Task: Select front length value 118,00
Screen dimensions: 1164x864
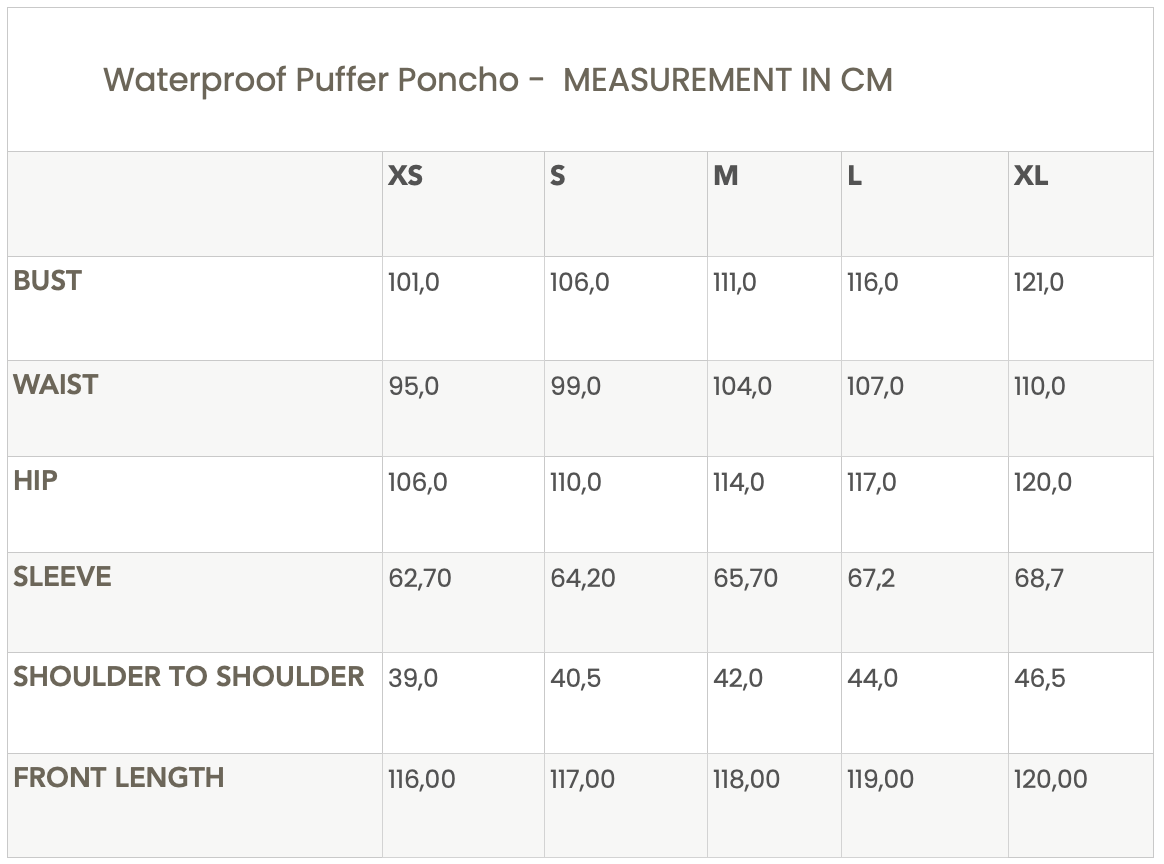Action: [x=746, y=779]
